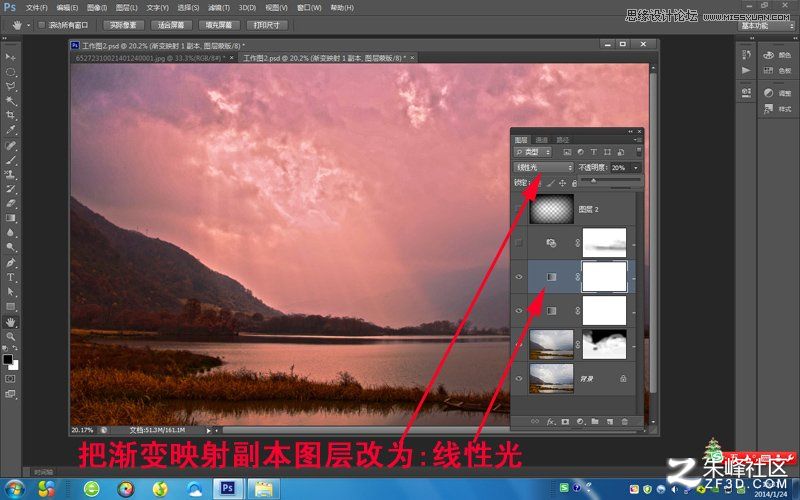This screenshot has width=800, height=500.
Task: Select the Dodge tool
Action: [10, 247]
